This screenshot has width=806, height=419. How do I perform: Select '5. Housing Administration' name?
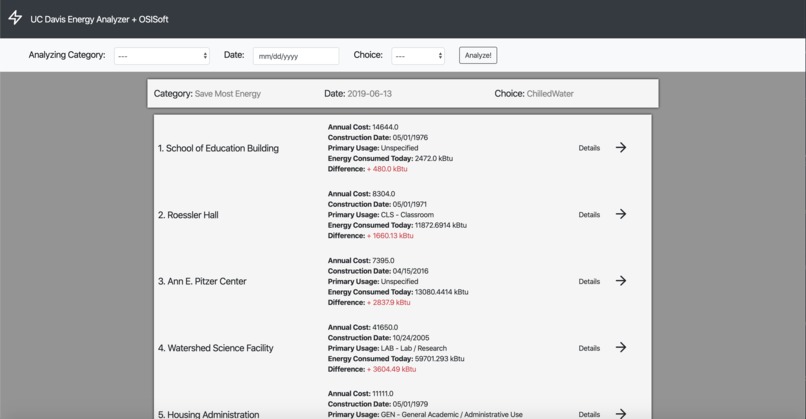pos(208,414)
